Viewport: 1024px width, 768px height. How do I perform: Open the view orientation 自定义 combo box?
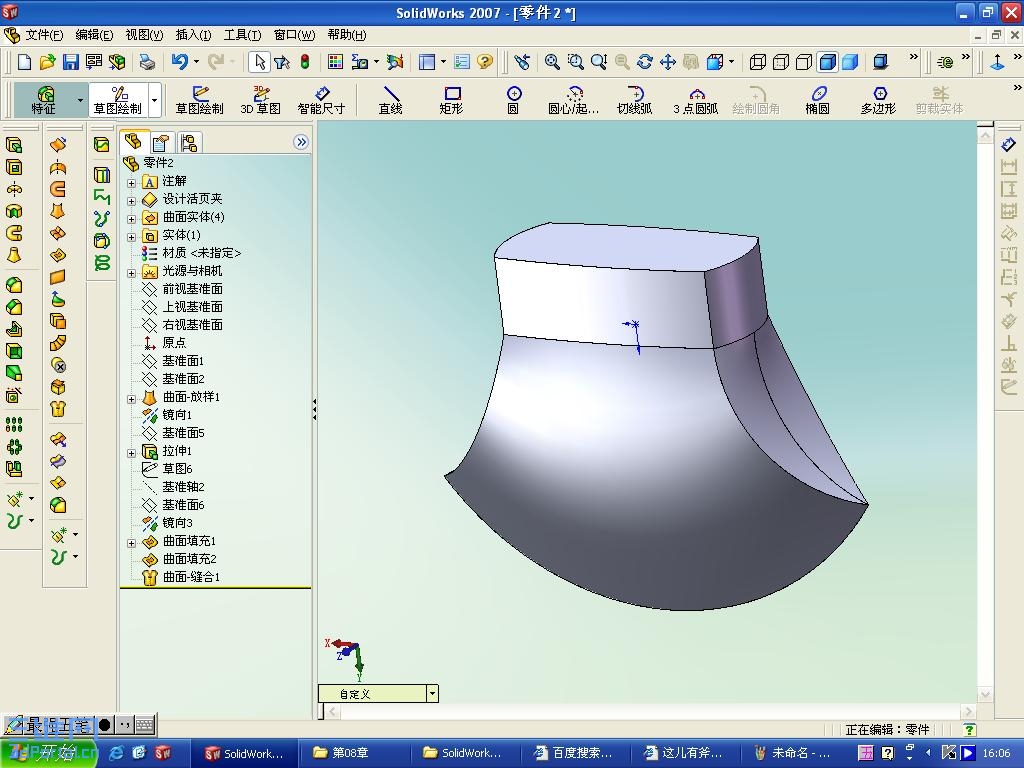click(378, 694)
